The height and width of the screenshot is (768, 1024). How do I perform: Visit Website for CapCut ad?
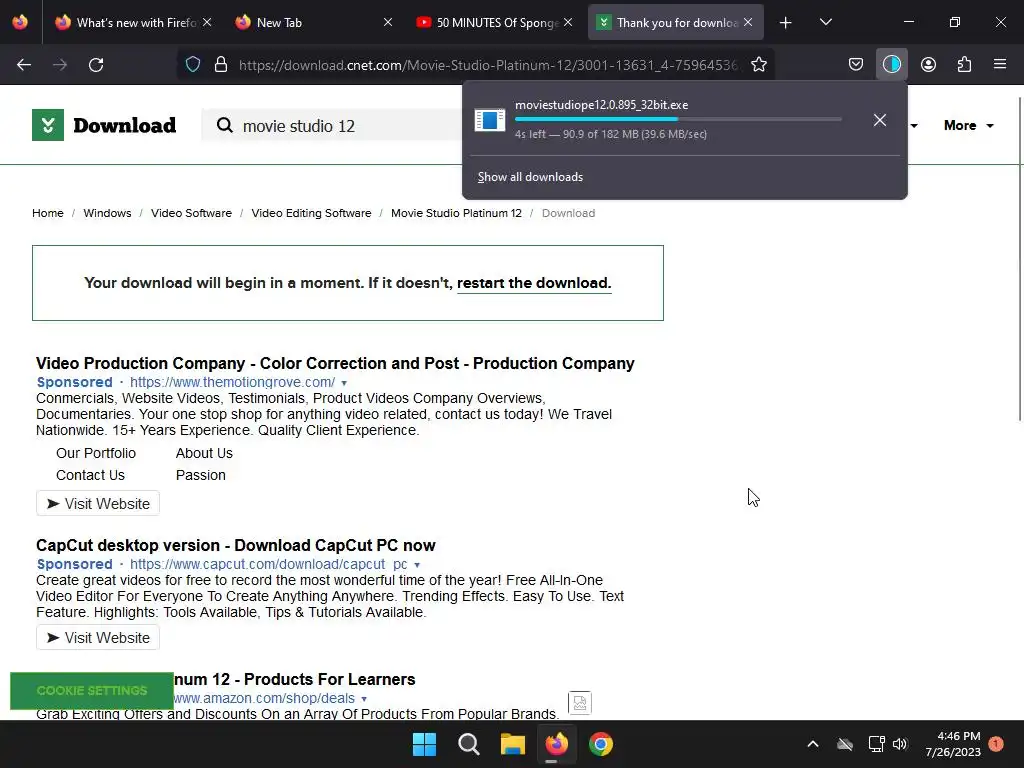tap(98, 637)
